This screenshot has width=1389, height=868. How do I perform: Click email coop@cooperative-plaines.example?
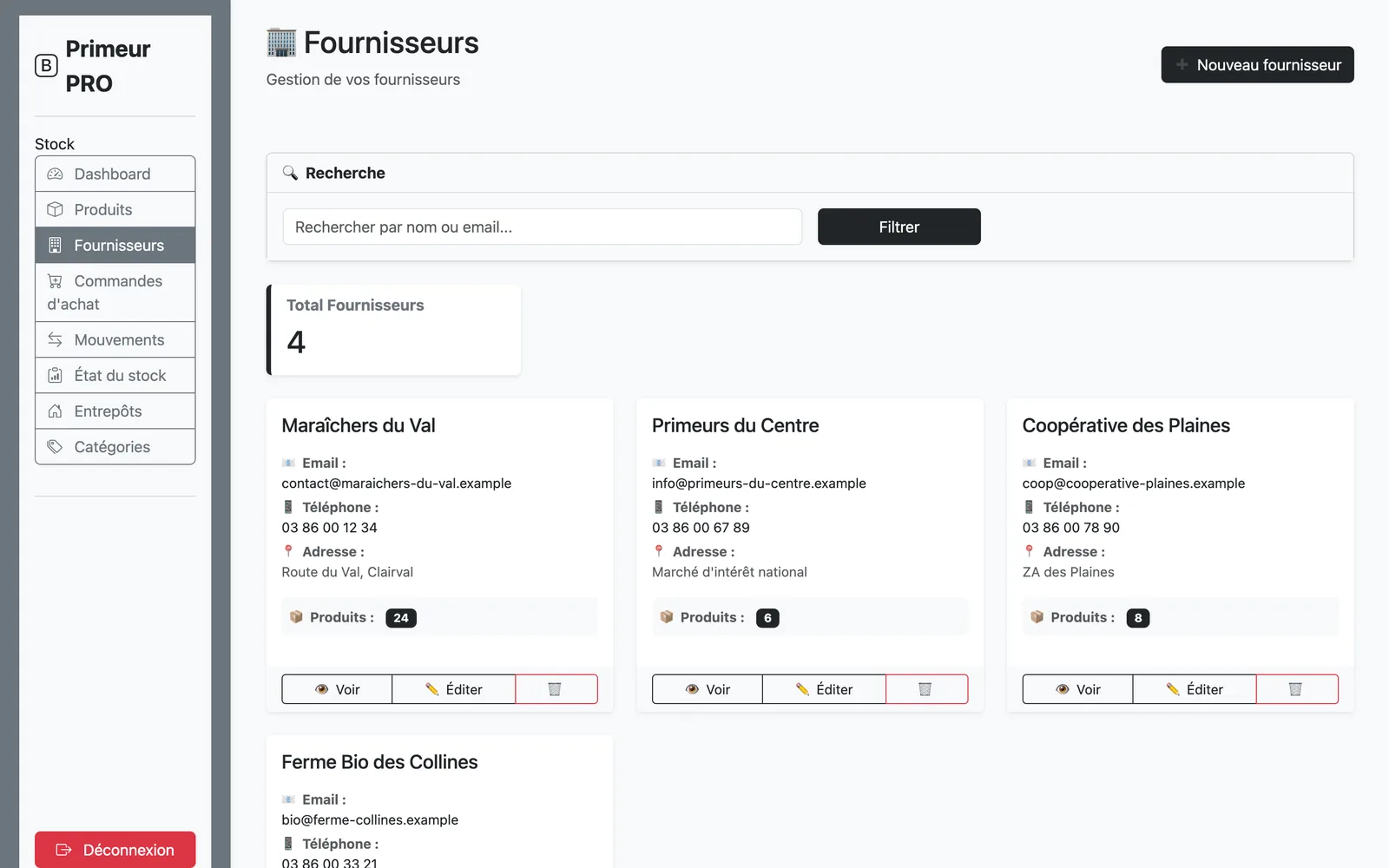[1134, 483]
